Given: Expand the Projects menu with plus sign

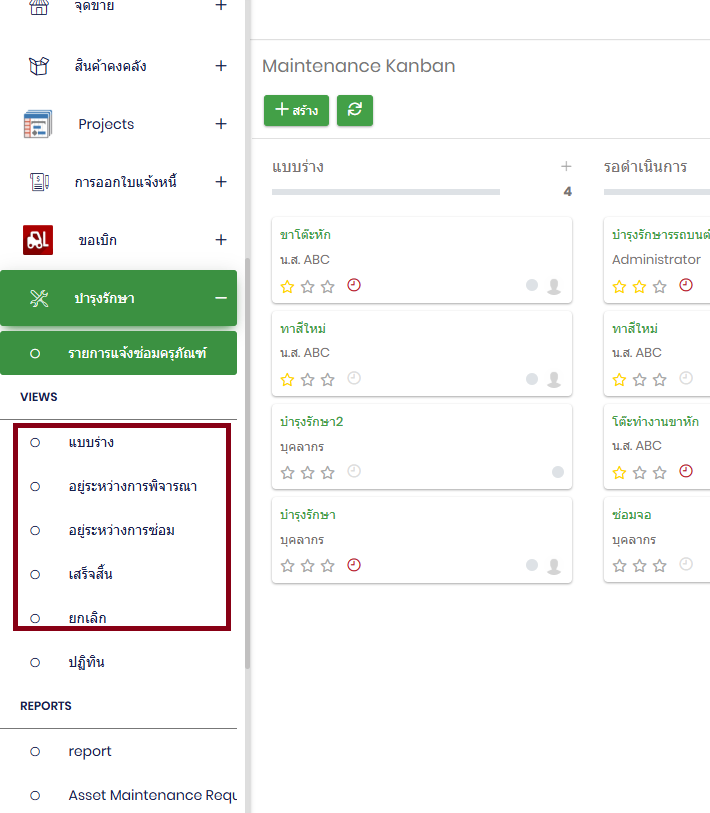Looking at the screenshot, I should [221, 124].
